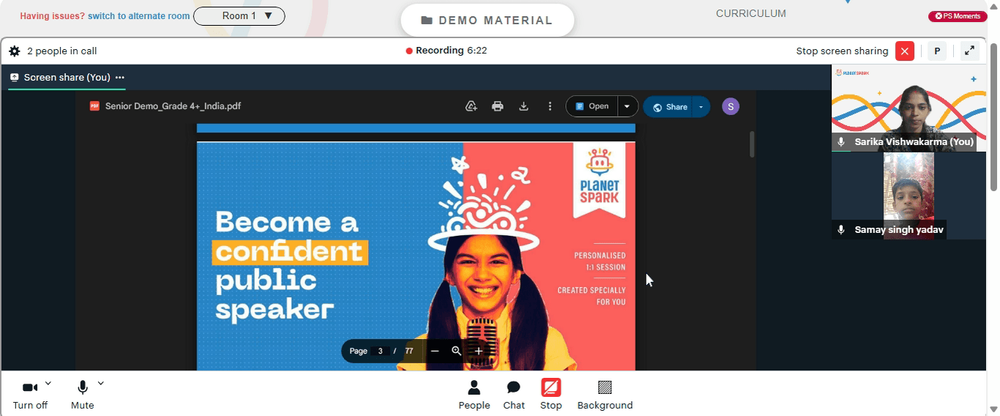The width and height of the screenshot is (1000, 416).
Task: Enter fullscreen mode for the call
Action: click(969, 51)
